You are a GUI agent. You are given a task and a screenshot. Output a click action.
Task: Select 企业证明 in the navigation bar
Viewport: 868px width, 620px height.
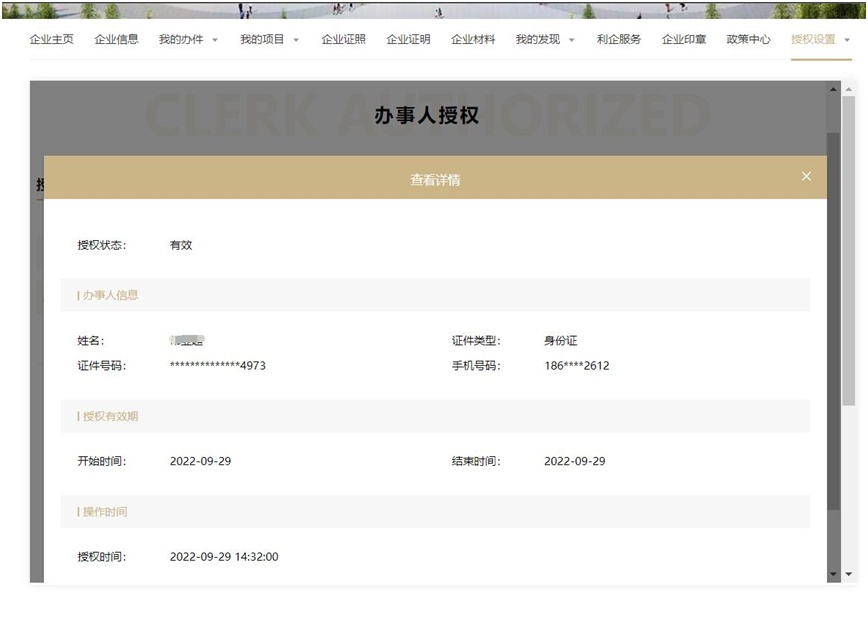point(408,40)
